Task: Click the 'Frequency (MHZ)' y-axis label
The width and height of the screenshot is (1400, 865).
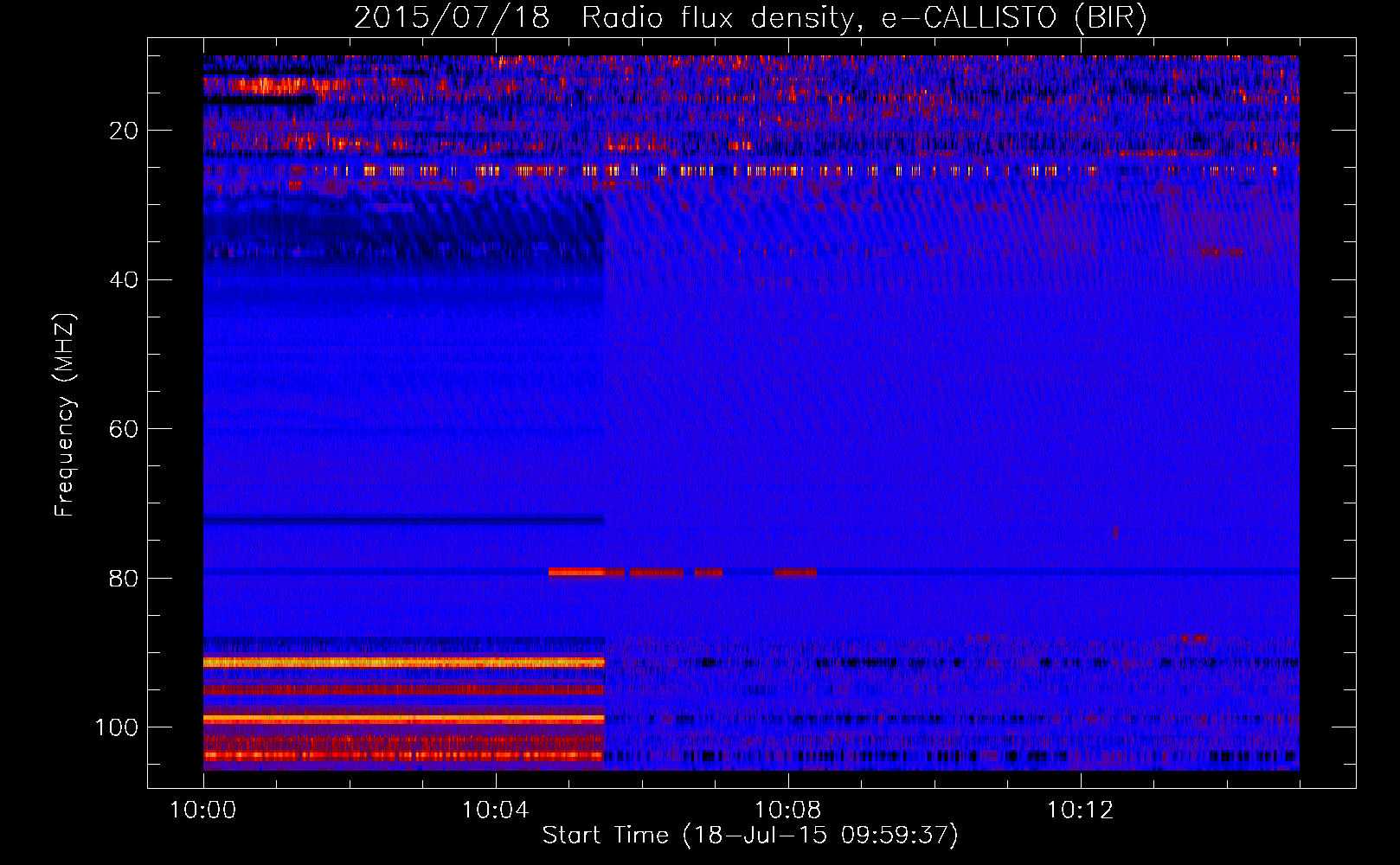Action: click(x=66, y=415)
